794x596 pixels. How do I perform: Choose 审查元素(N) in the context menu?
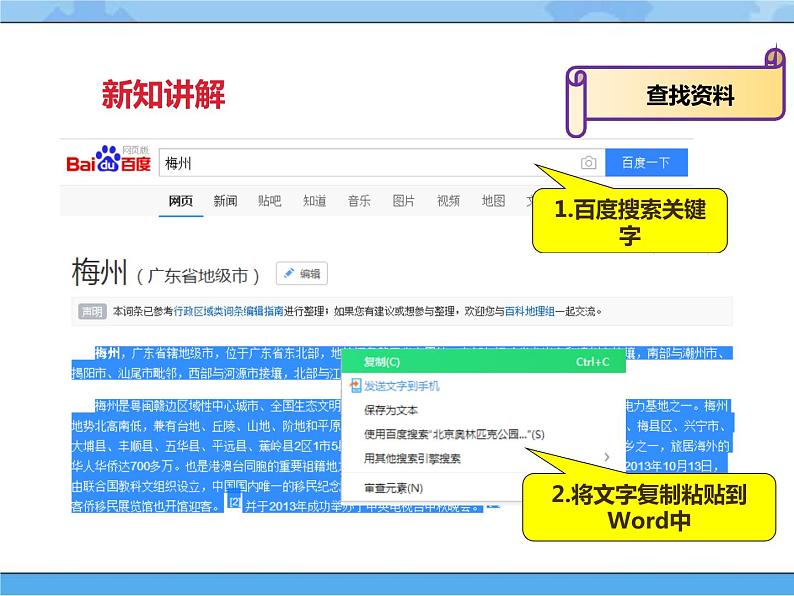pyautogui.click(x=393, y=488)
